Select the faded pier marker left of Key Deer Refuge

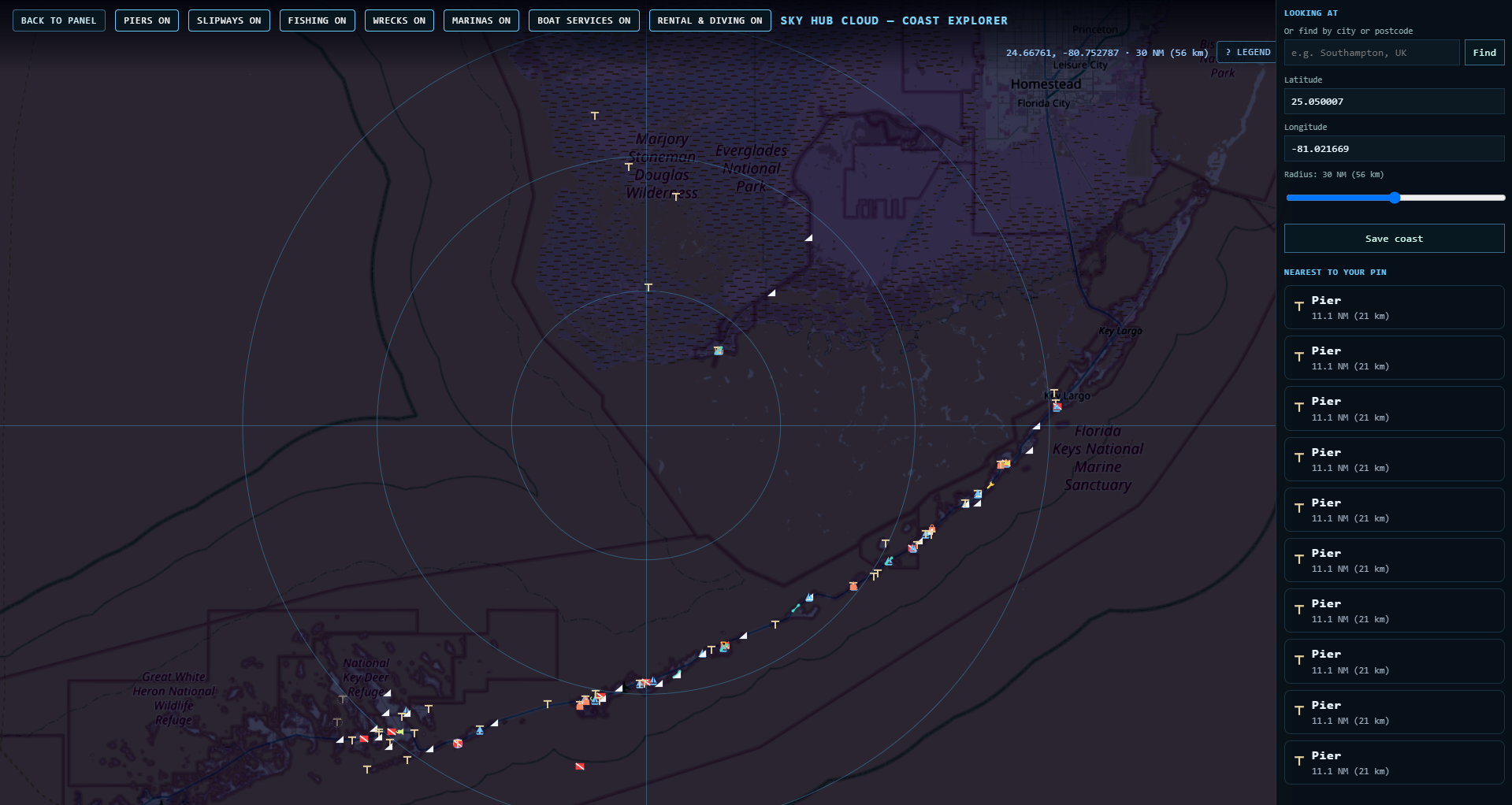point(343,699)
